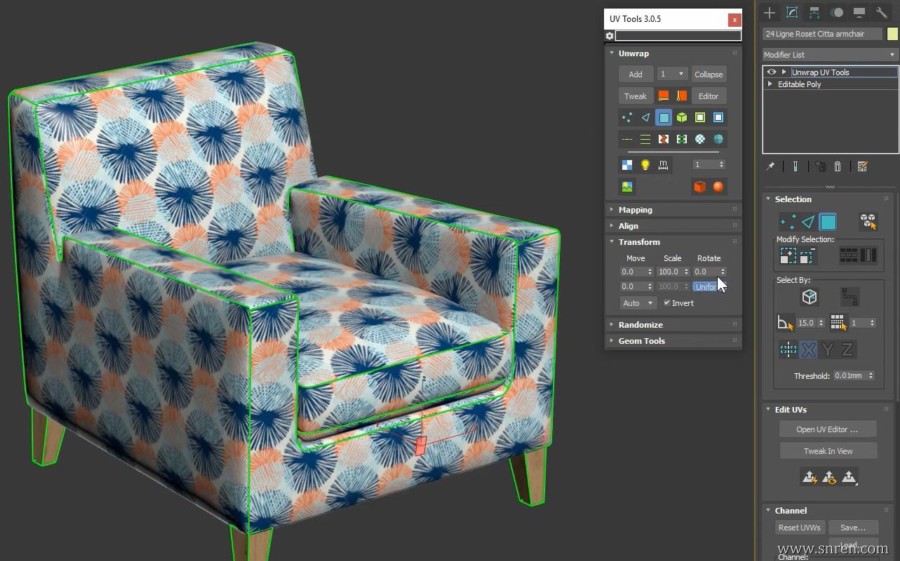Image resolution: width=900 pixels, height=561 pixels.
Task: Open the Create (plus) command panel tab
Action: tap(770, 13)
